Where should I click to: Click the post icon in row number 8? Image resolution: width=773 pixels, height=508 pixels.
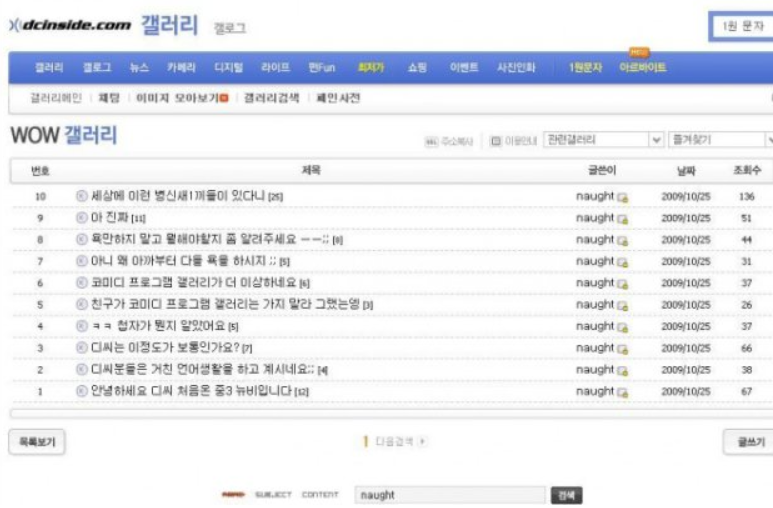82,239
